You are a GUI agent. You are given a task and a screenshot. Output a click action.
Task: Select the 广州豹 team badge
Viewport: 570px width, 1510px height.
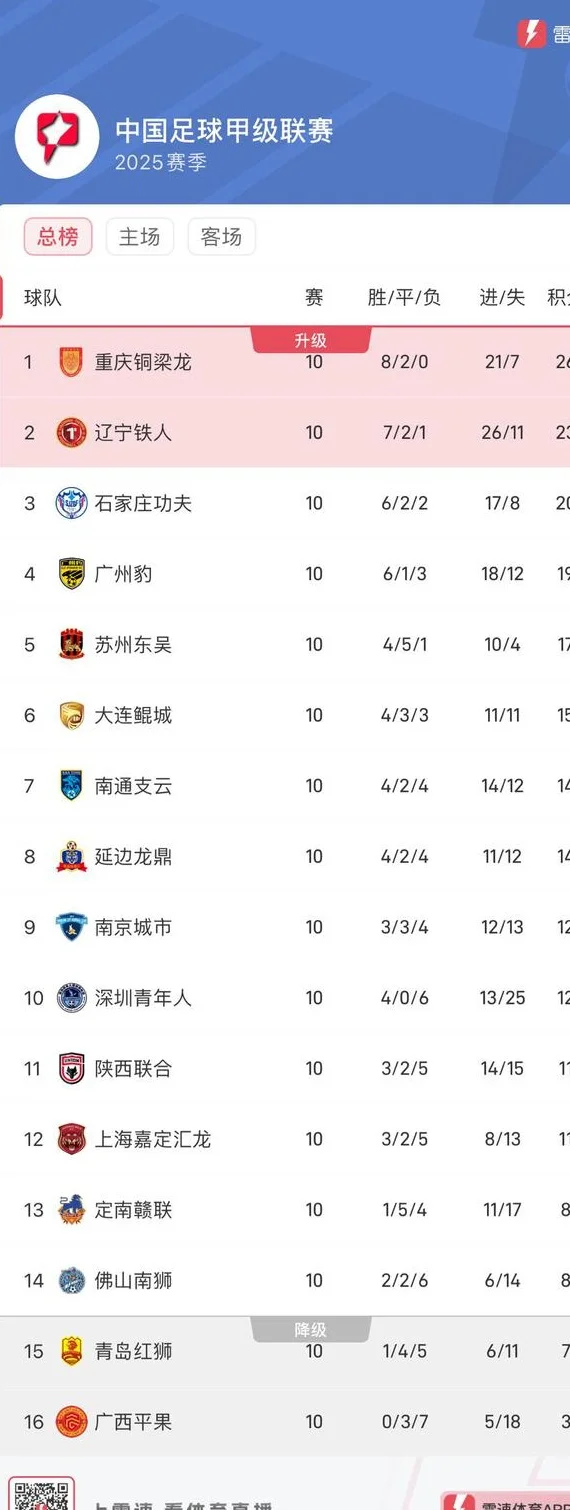tap(71, 573)
